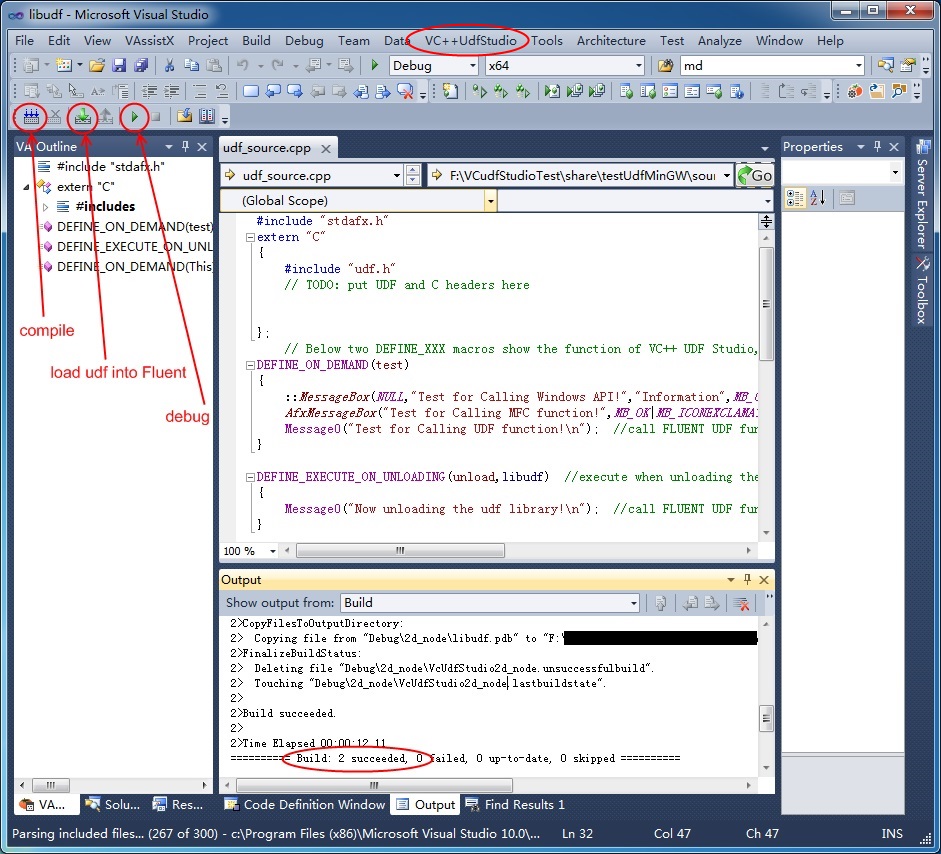Open file with the folder icon
Viewport: 941px width, 854px height.
point(97,66)
